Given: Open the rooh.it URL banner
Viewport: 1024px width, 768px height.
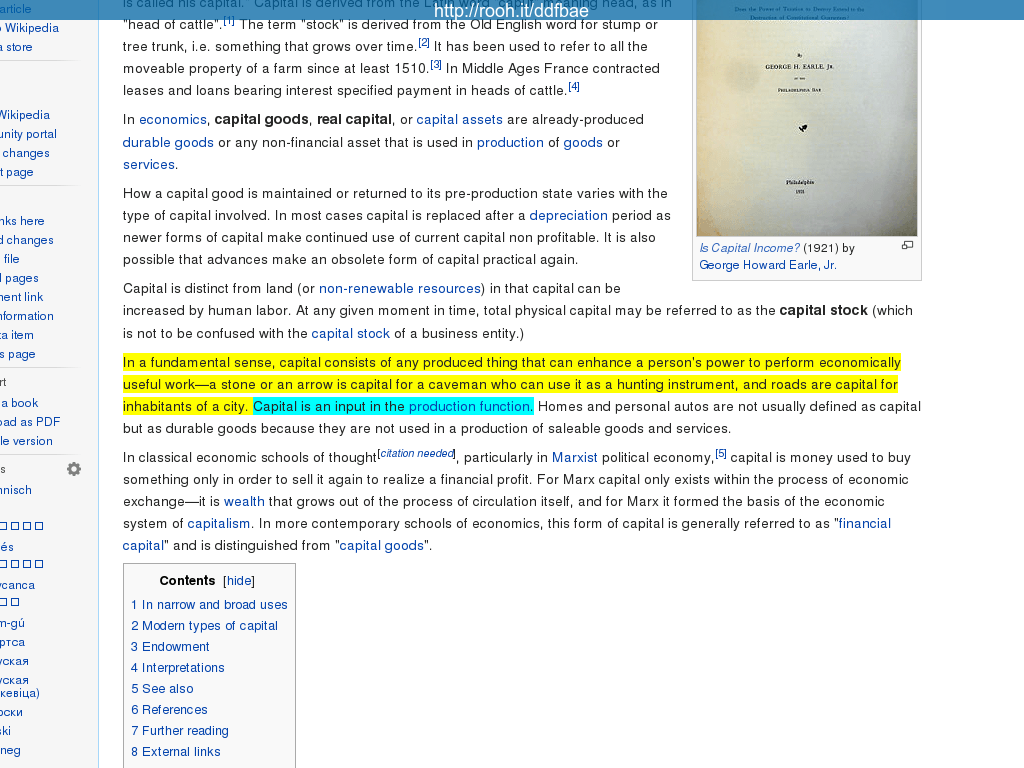Looking at the screenshot, I should click(x=512, y=11).
